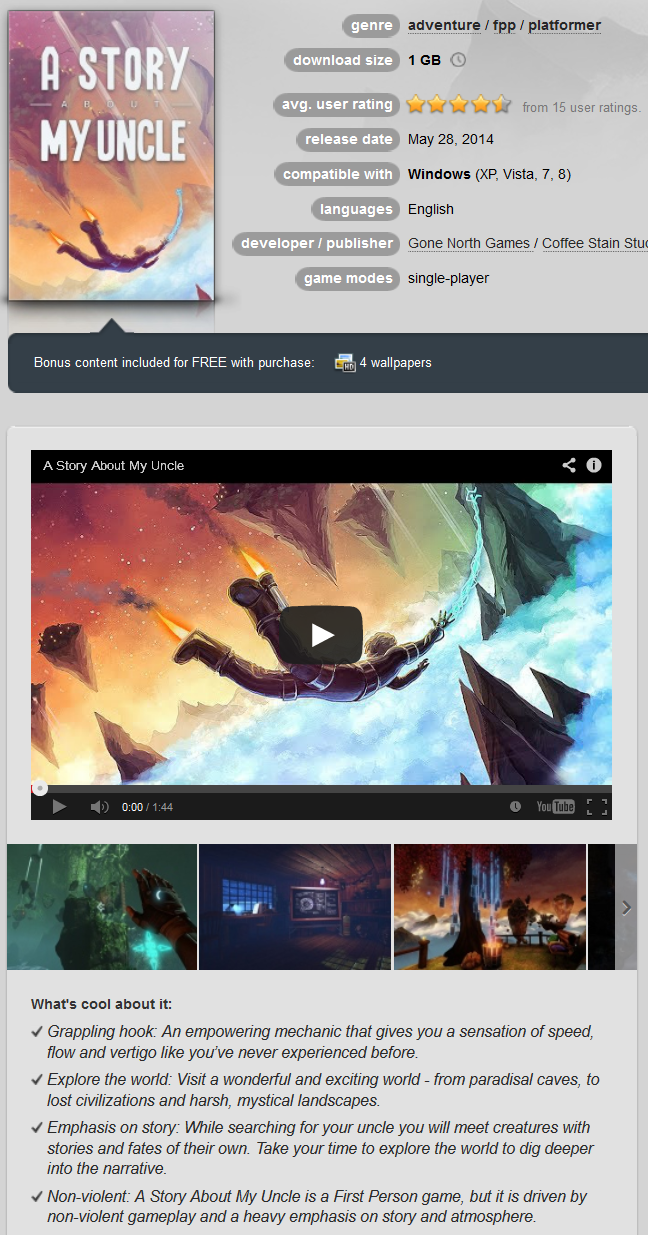Open the video share icon
The width and height of the screenshot is (648, 1235).
click(x=569, y=465)
